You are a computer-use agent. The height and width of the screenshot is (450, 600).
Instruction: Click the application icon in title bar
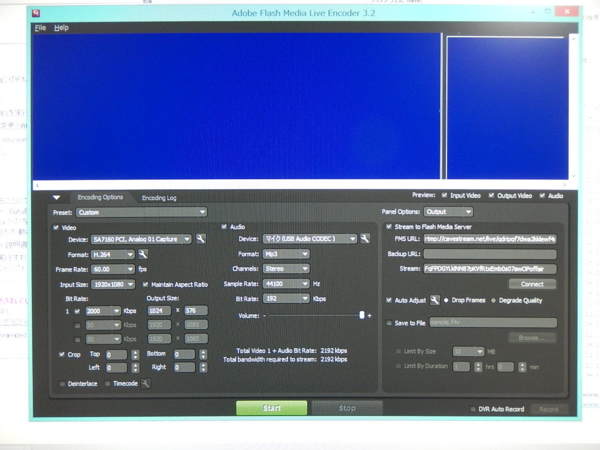pyautogui.click(x=36, y=13)
